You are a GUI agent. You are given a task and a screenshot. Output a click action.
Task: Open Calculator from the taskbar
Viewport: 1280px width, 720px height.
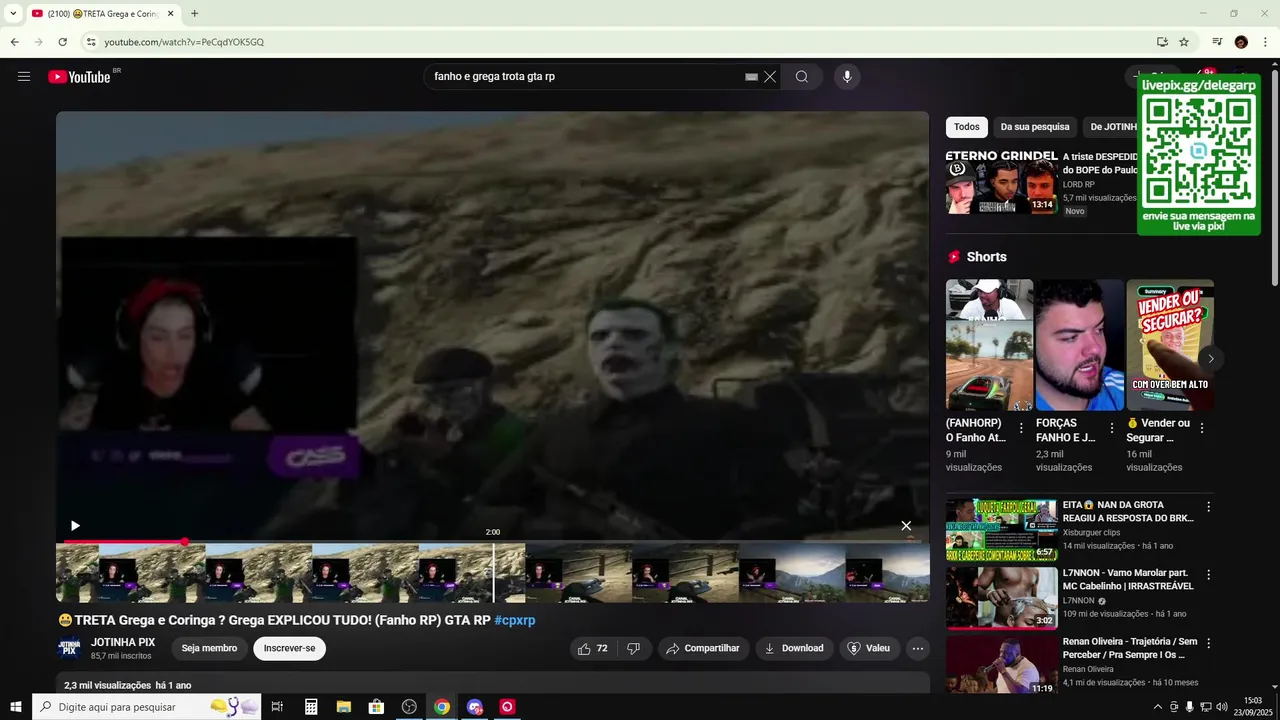click(x=311, y=707)
